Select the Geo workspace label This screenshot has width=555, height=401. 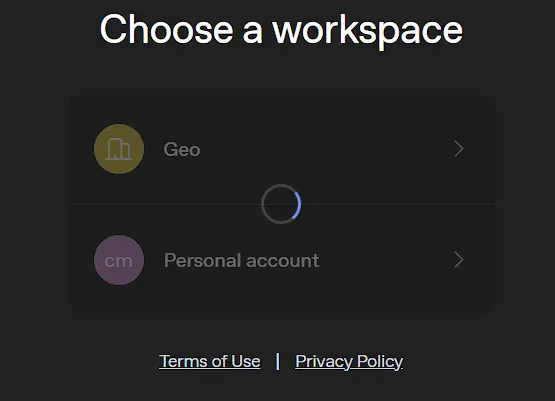point(182,149)
